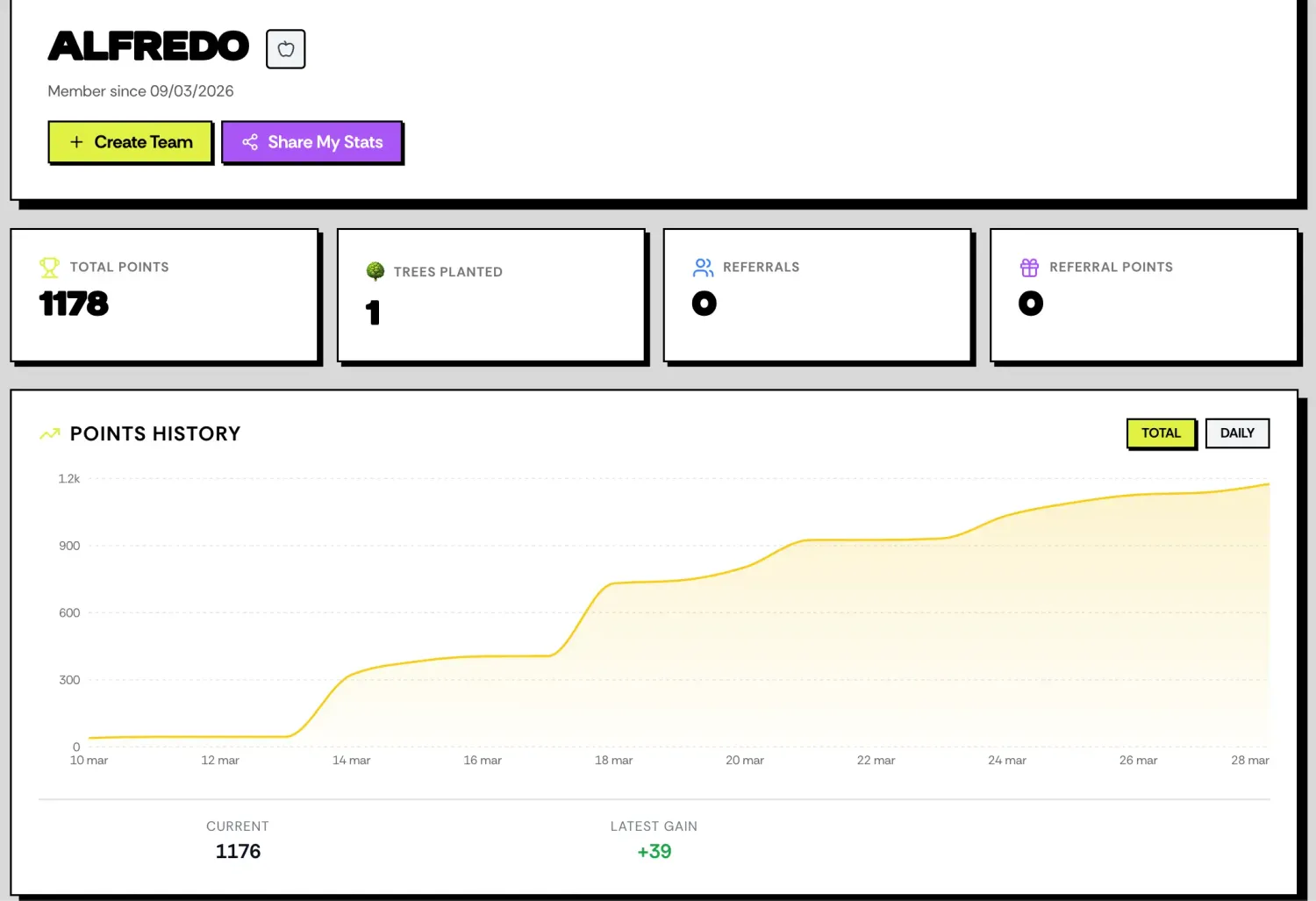Click the CURRENT value 1176
Viewport: 1316px width, 901px height.
pyautogui.click(x=238, y=850)
